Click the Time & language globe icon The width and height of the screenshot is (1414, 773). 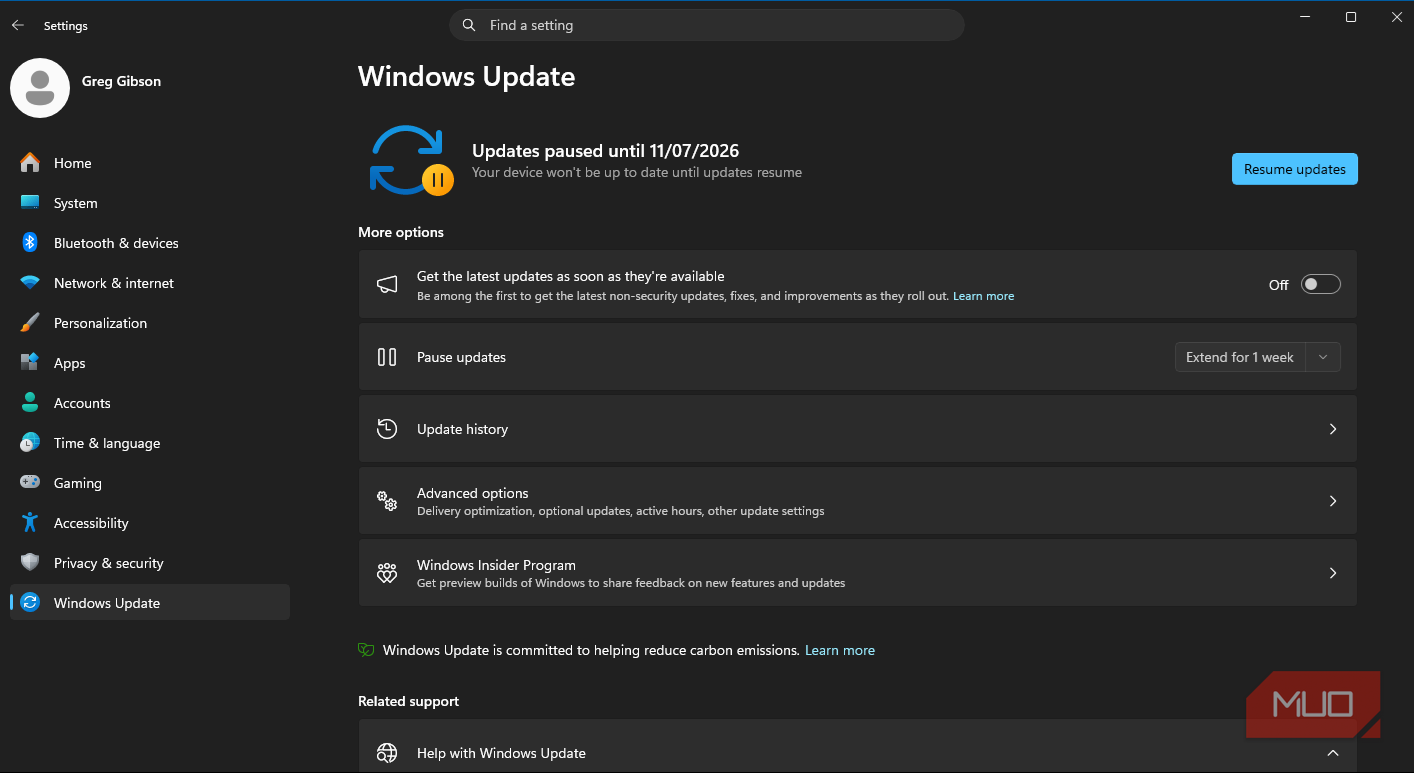point(30,443)
